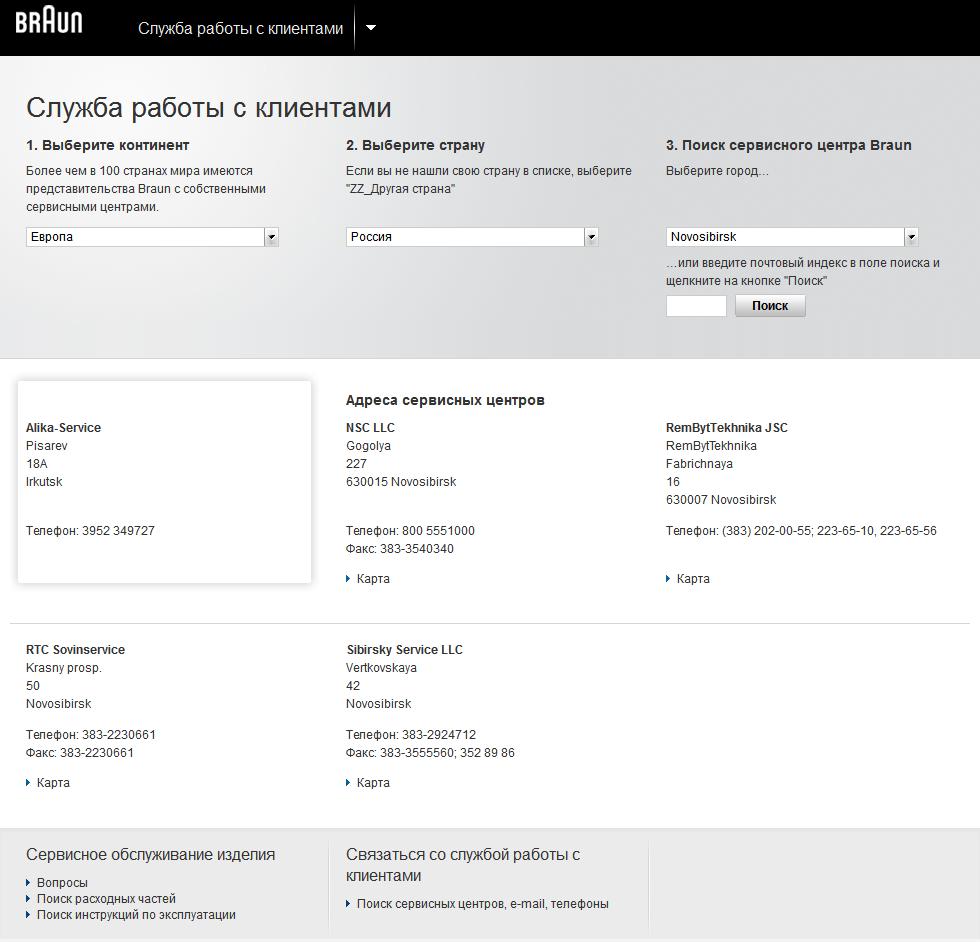Open Карта link for Sibirsky Service LLC
Screen dimensions: 980x942
pos(373,783)
